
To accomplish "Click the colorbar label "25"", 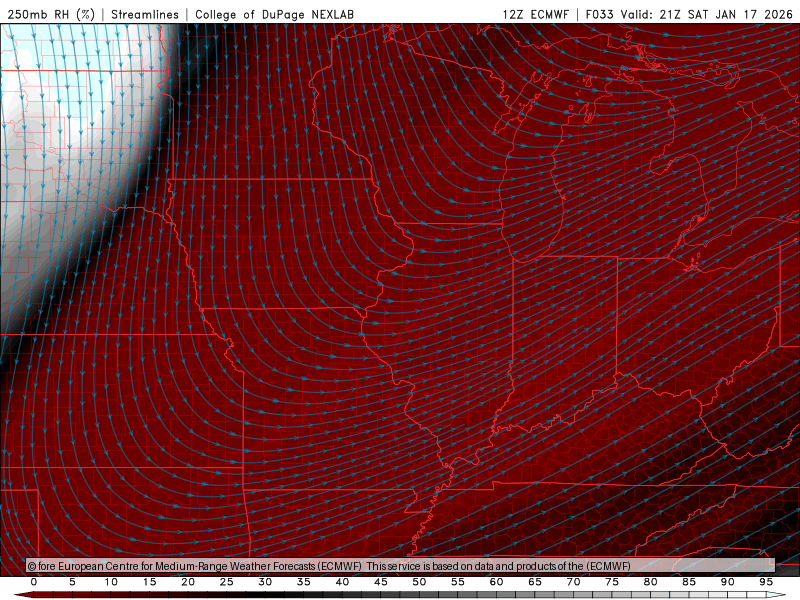I will click(x=227, y=582).
